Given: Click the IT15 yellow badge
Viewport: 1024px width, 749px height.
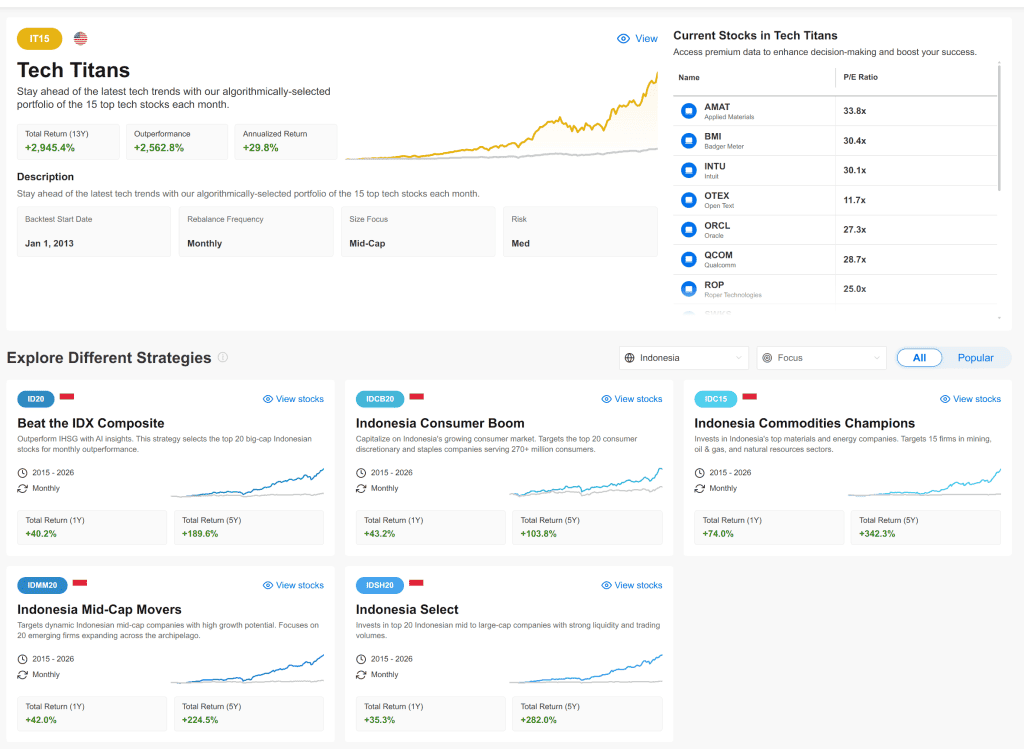Looking at the screenshot, I should (x=40, y=39).
